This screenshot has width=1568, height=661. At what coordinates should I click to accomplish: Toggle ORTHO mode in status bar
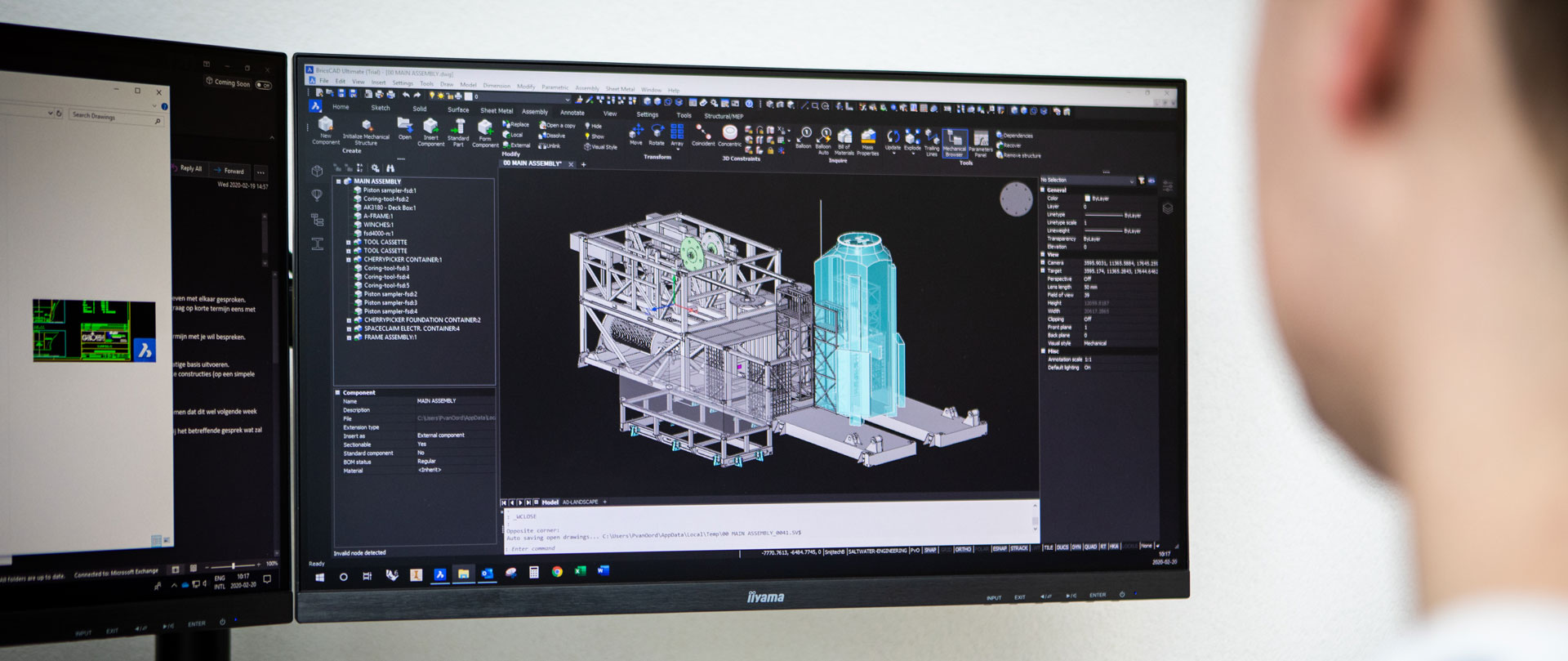[963, 550]
